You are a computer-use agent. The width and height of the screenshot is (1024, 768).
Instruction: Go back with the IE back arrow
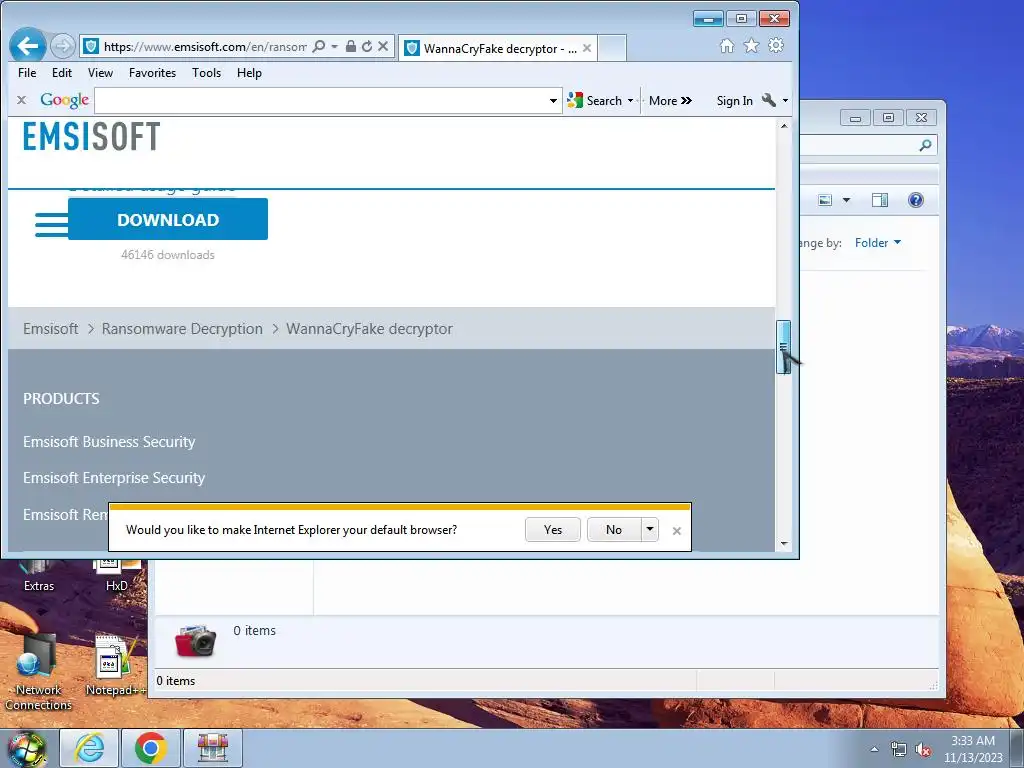[27, 46]
